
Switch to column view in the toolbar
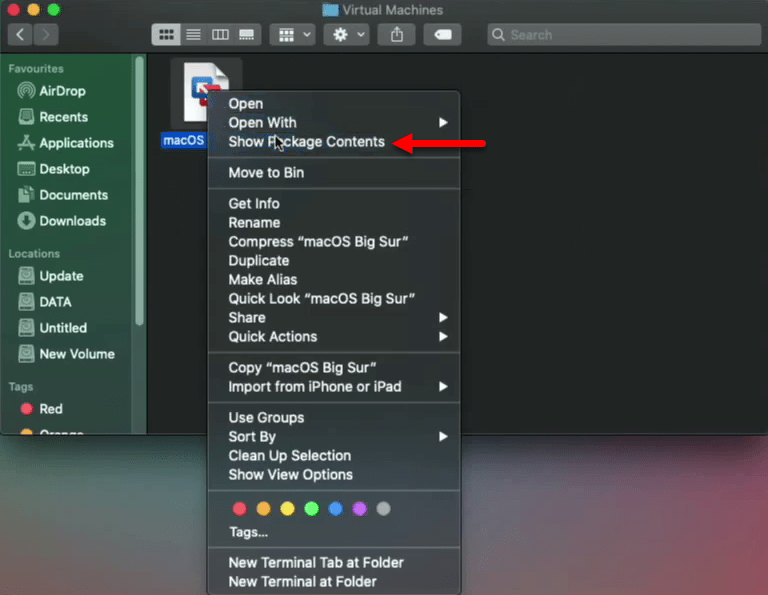(x=220, y=35)
